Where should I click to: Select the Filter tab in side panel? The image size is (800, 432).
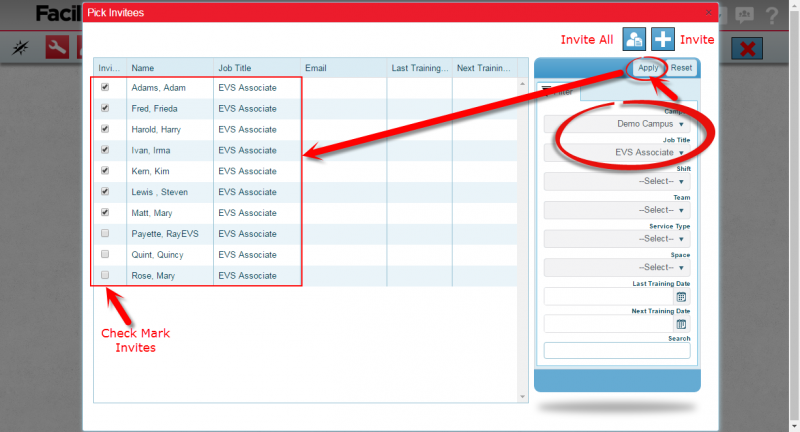(x=559, y=92)
